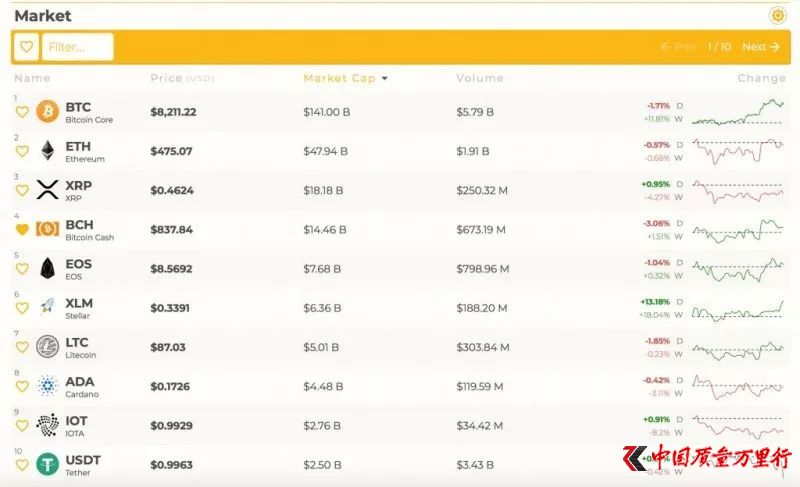Favorite LTC with its heart icon

tap(22, 347)
